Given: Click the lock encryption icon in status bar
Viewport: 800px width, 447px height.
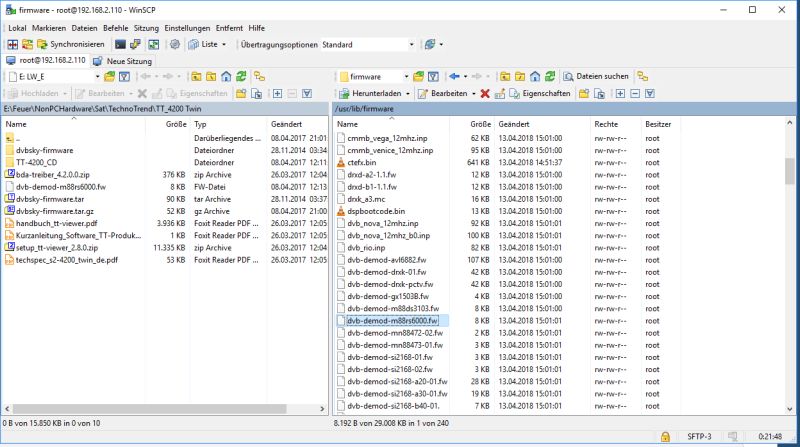Looking at the screenshot, I should tap(665, 437).
